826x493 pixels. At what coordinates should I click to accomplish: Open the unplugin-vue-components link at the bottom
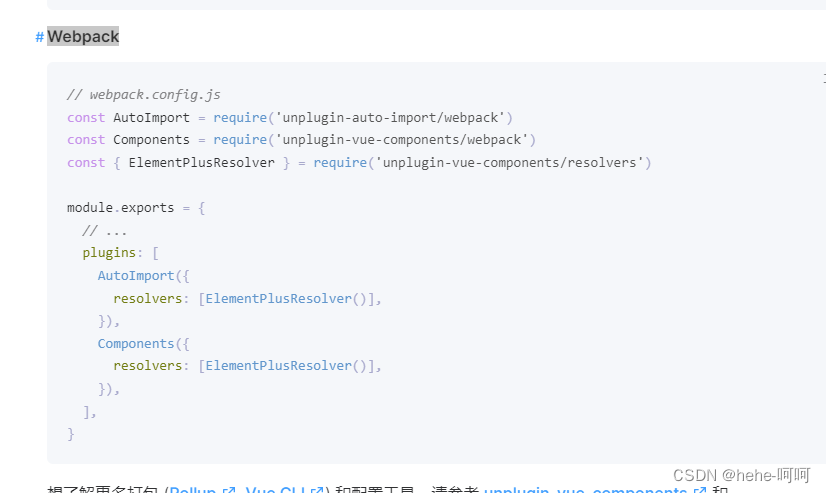pos(595,489)
